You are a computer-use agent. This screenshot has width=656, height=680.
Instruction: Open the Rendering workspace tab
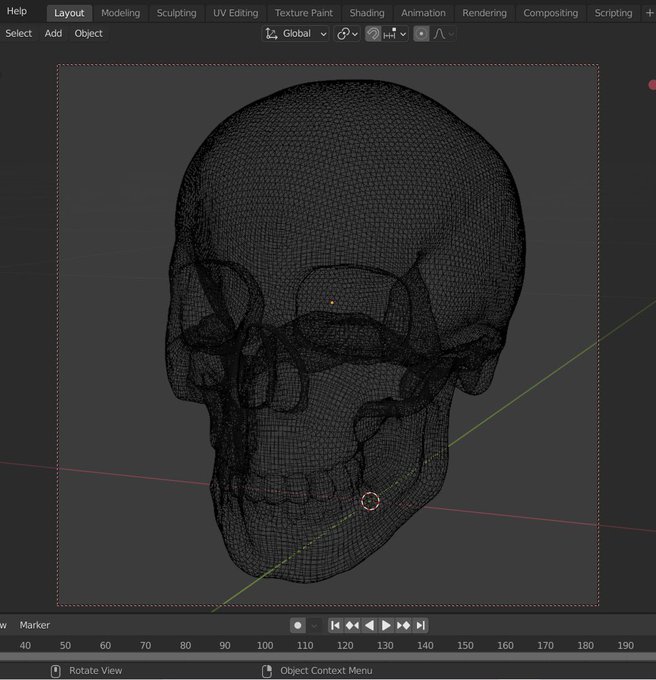[484, 13]
